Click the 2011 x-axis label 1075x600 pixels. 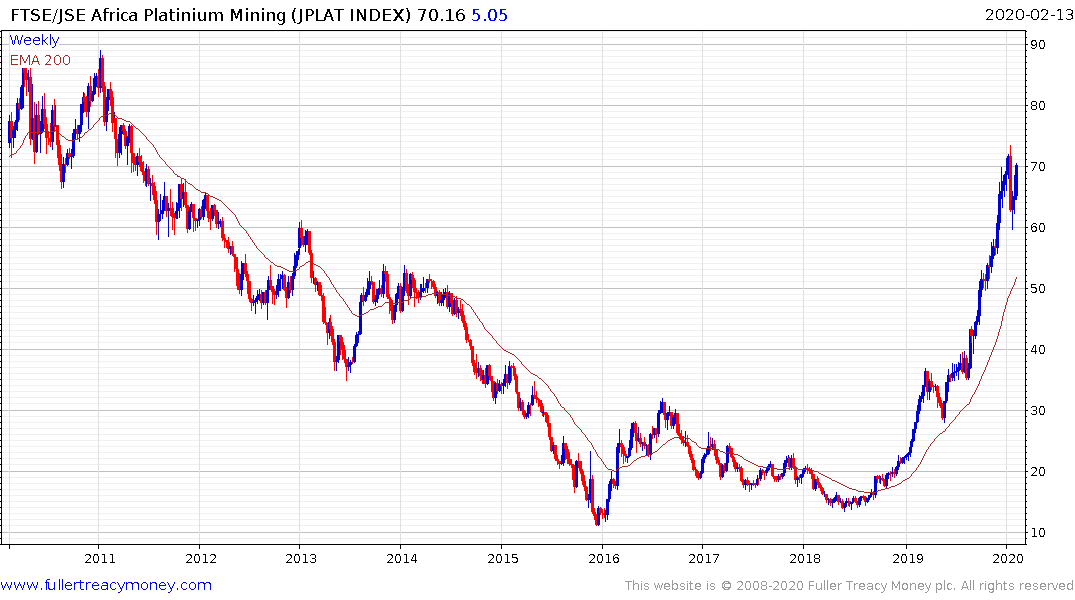click(100, 558)
